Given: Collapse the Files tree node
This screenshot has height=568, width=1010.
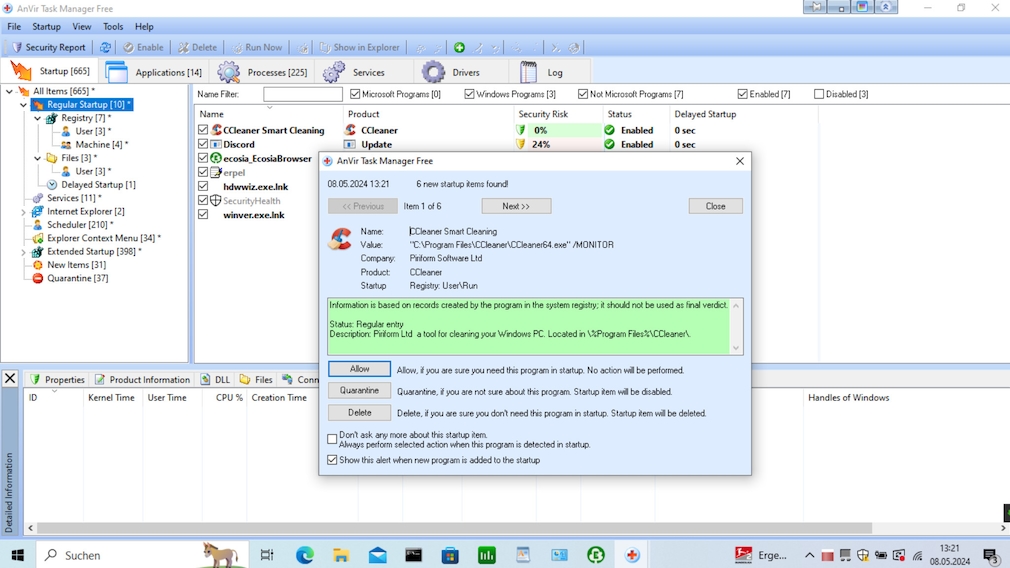Looking at the screenshot, I should (37, 158).
